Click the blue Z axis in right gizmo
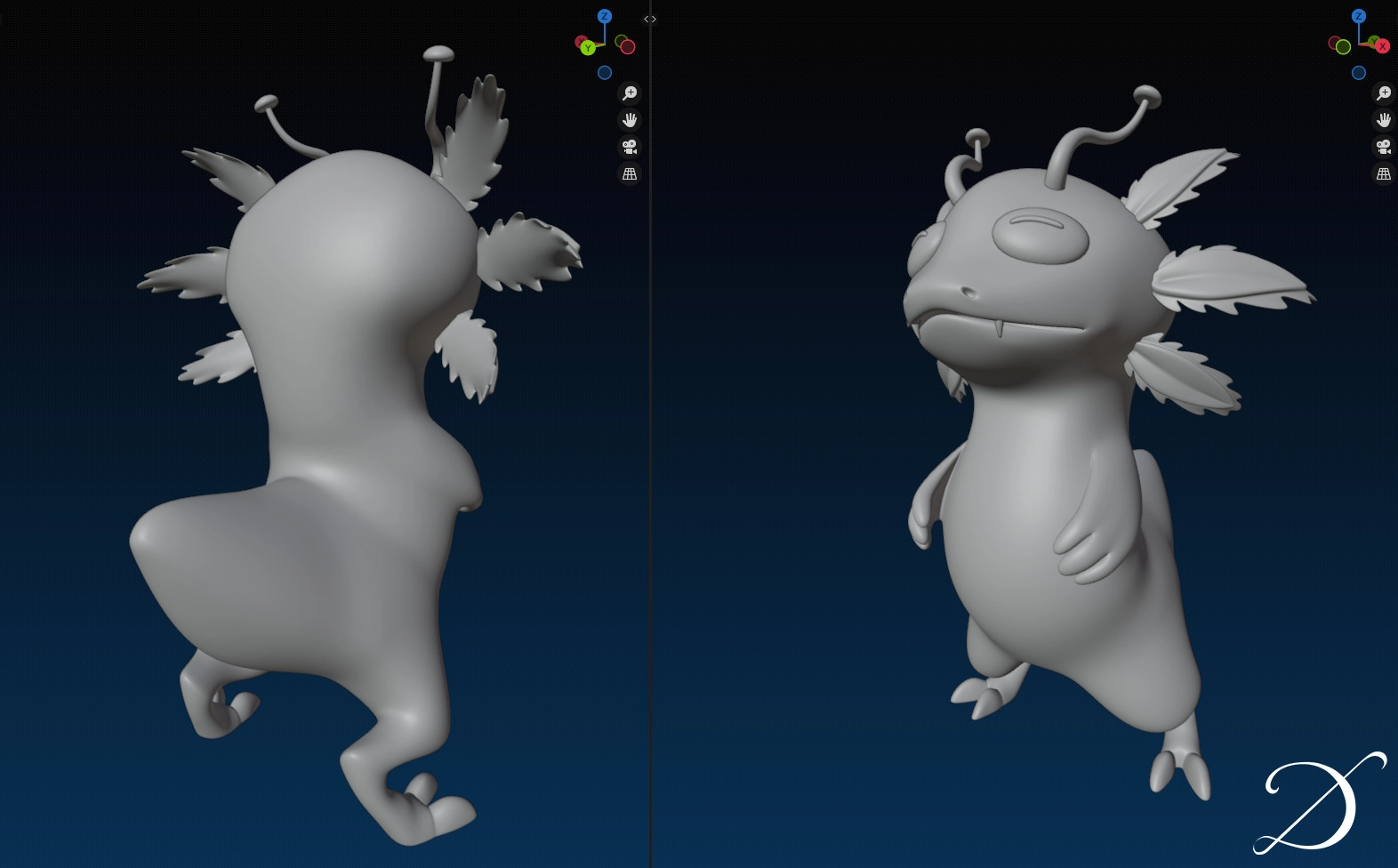The image size is (1398, 868). pos(1358,16)
